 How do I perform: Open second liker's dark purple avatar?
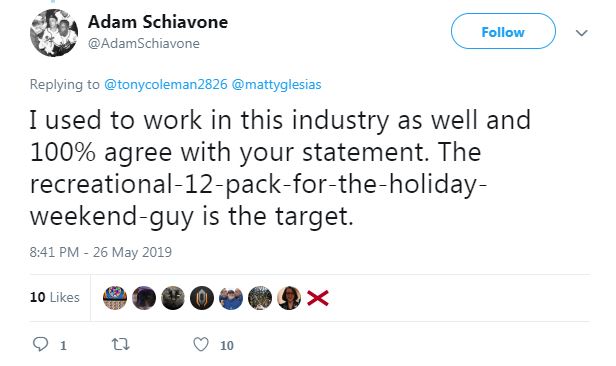point(144,298)
